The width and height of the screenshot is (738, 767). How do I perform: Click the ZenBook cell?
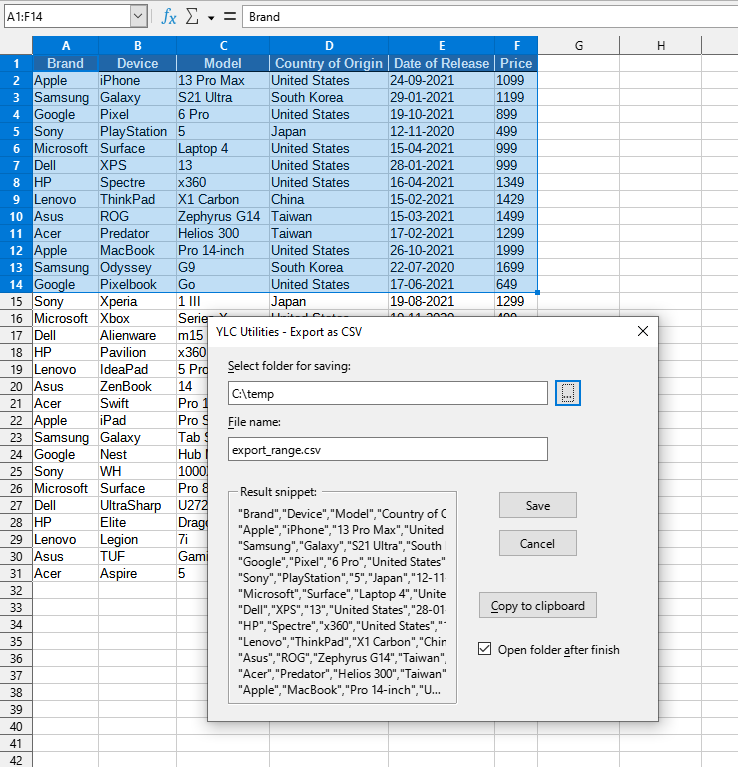[x=137, y=386]
